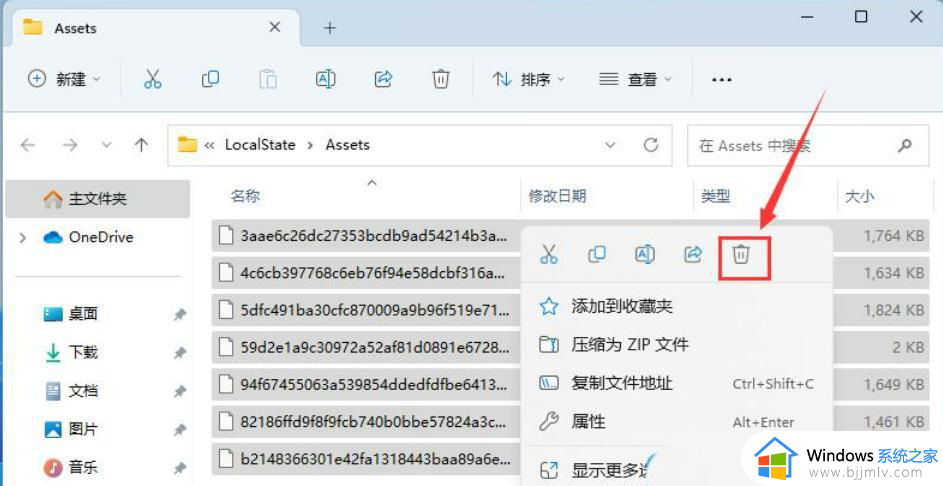This screenshot has width=943, height=486.
Task: Choose 复制文件地址 from the context menu
Action: tap(677, 383)
